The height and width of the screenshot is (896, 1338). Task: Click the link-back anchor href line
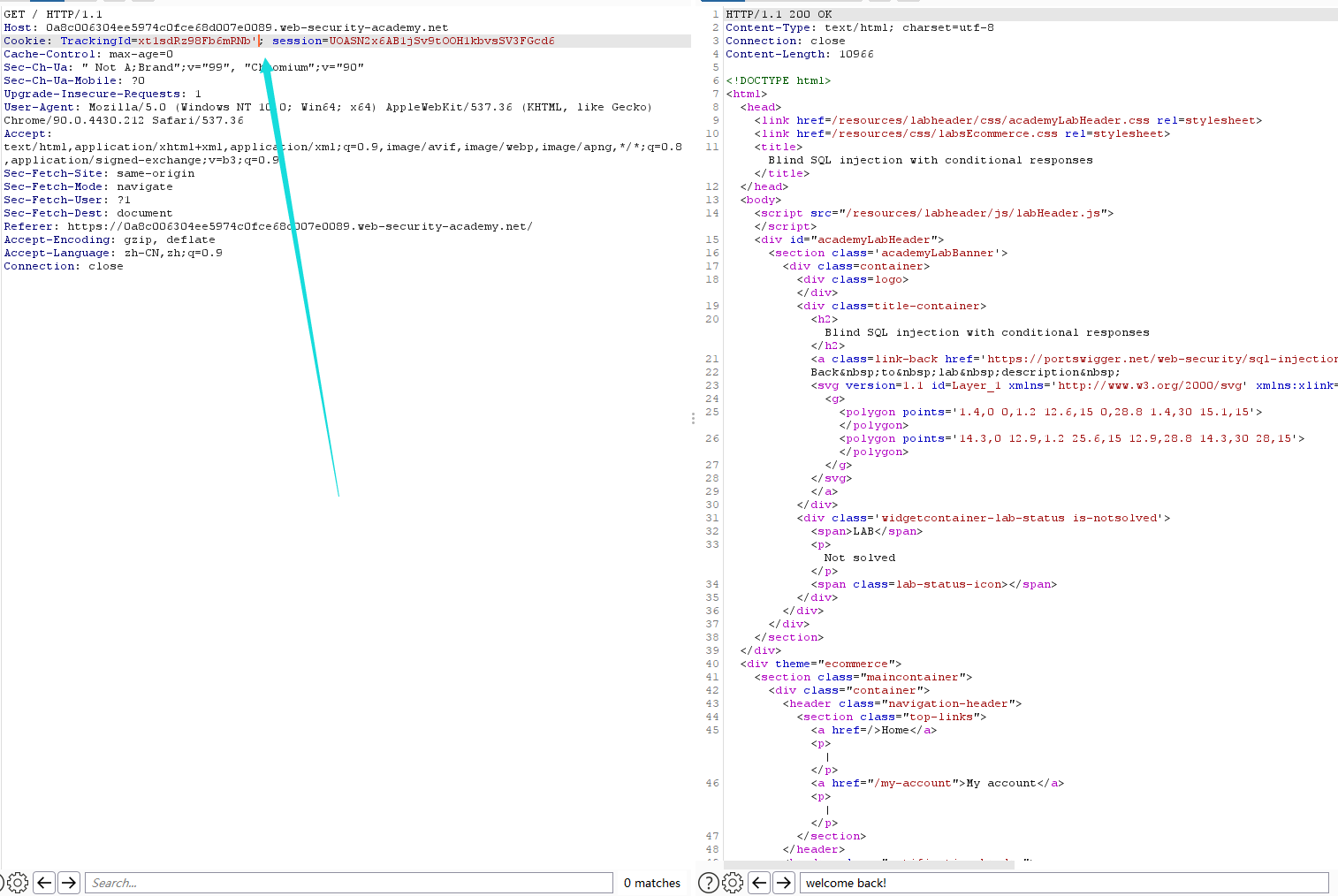(1074, 359)
